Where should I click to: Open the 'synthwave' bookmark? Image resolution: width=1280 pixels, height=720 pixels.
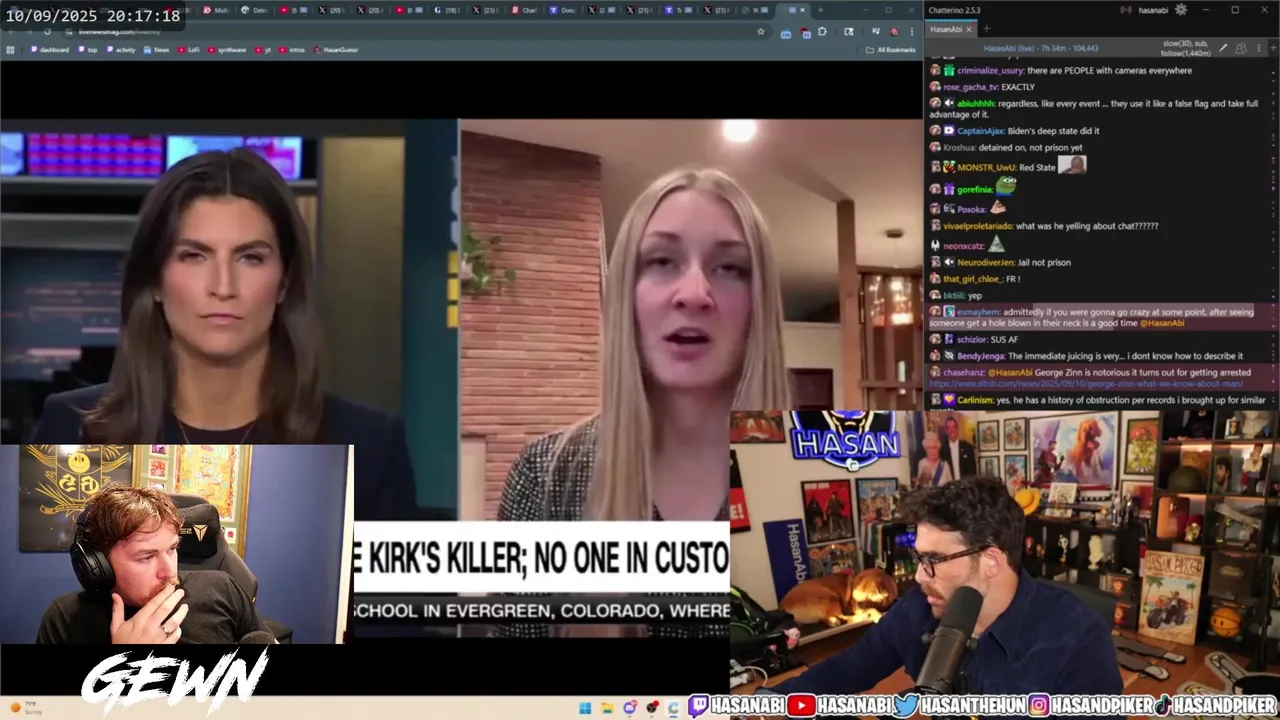click(227, 50)
